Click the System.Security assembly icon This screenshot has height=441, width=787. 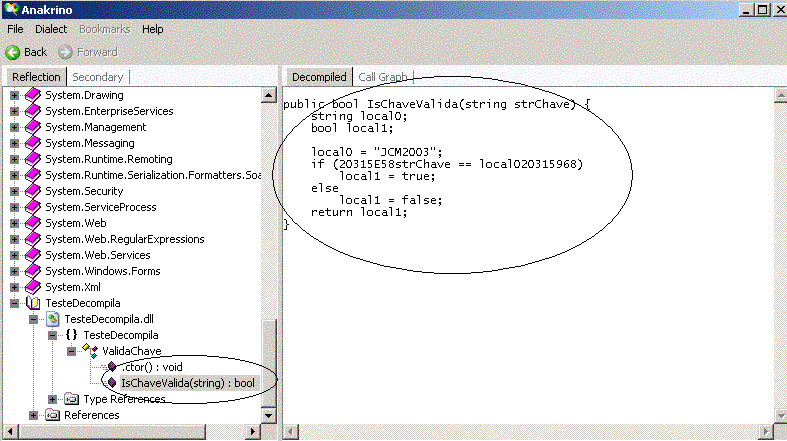point(33,191)
